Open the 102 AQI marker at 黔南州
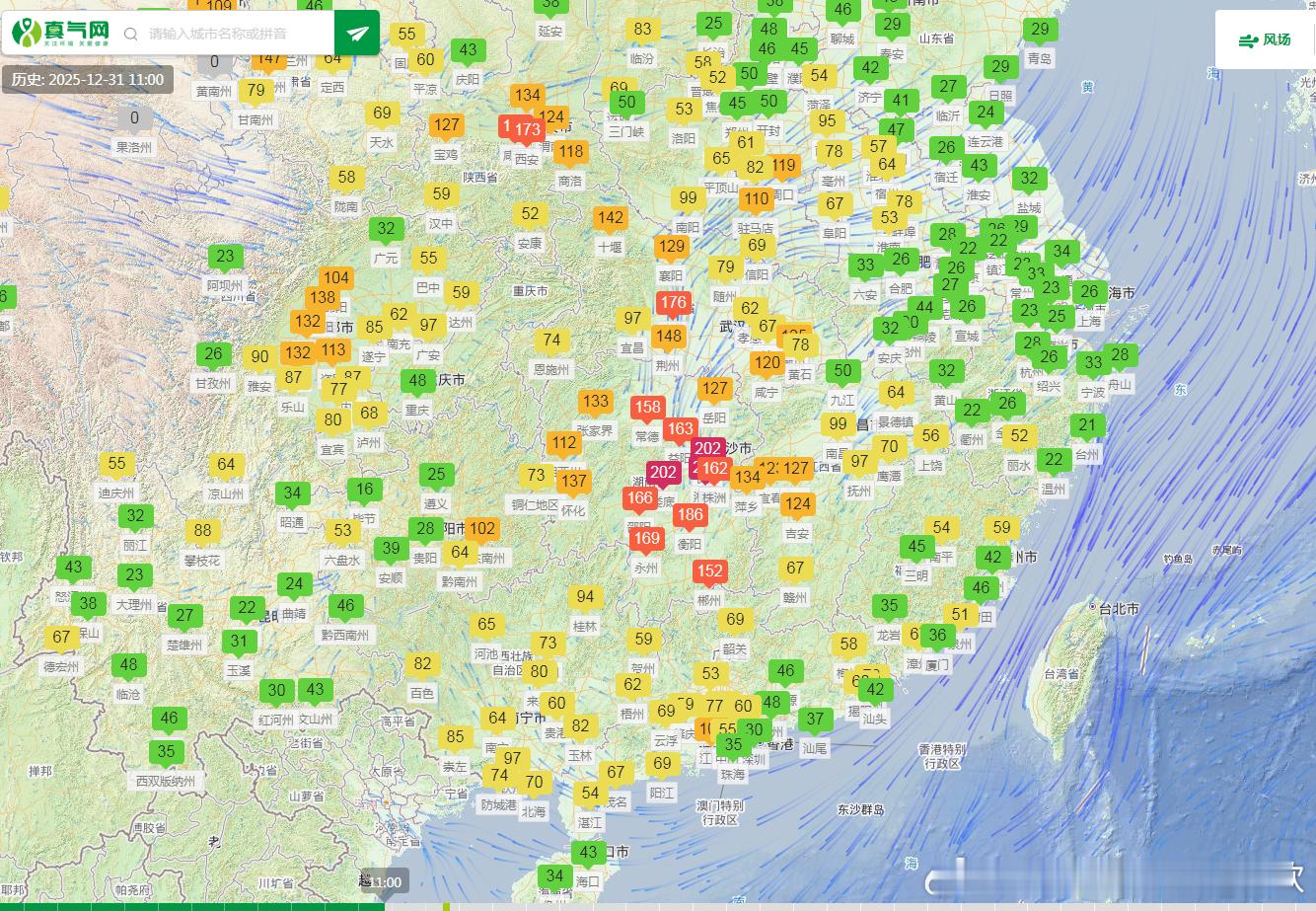Screen dimensions: 1316x911 click(482, 529)
